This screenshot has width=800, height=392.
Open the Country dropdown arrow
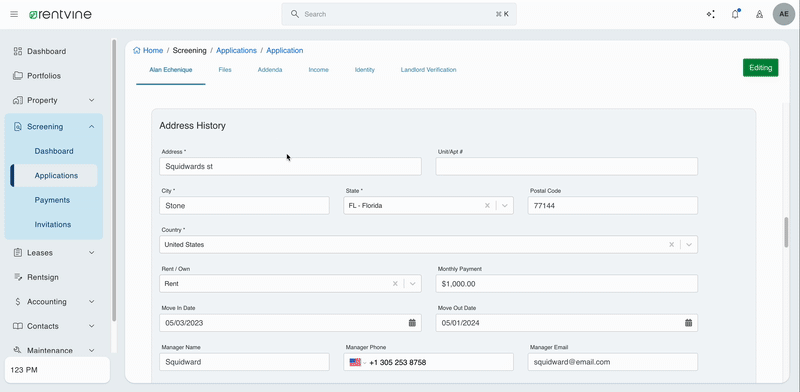(689, 244)
